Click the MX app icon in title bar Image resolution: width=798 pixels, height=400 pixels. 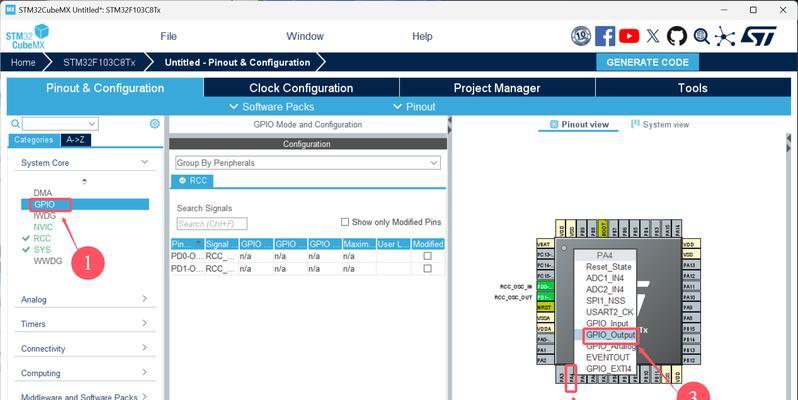(10, 10)
